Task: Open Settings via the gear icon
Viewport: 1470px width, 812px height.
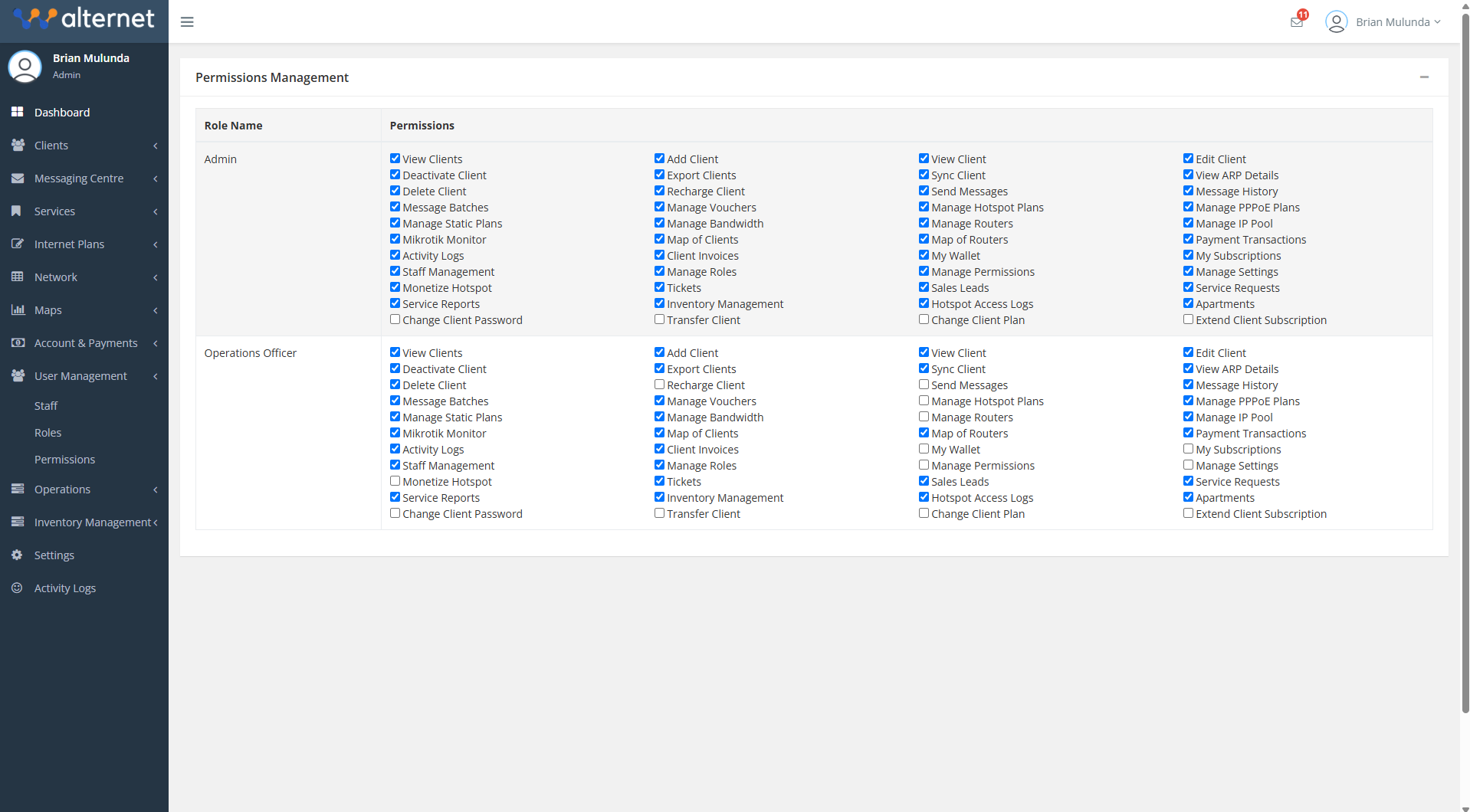Action: point(17,555)
